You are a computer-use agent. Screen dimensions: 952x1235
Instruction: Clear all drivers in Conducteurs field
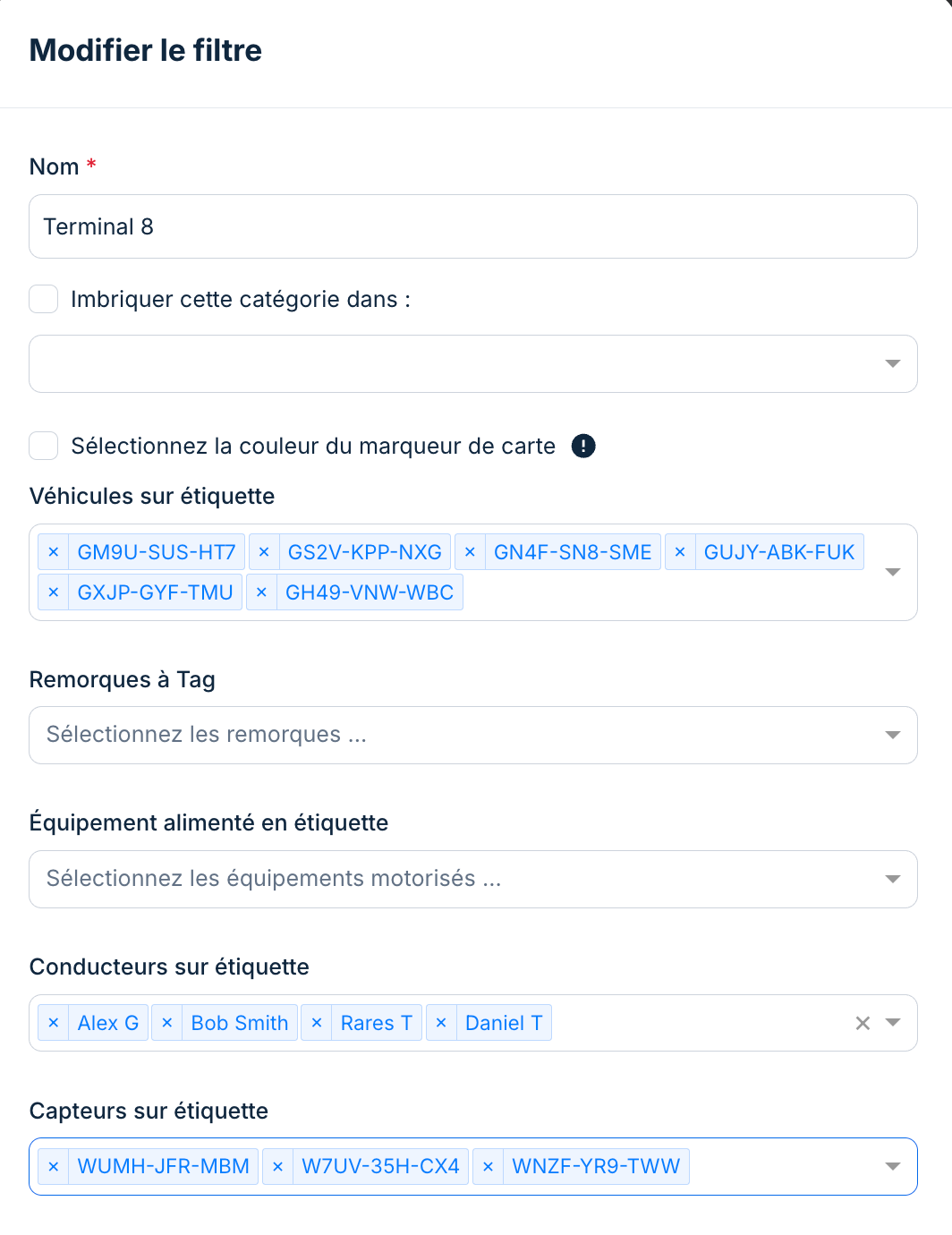pyautogui.click(x=863, y=1023)
